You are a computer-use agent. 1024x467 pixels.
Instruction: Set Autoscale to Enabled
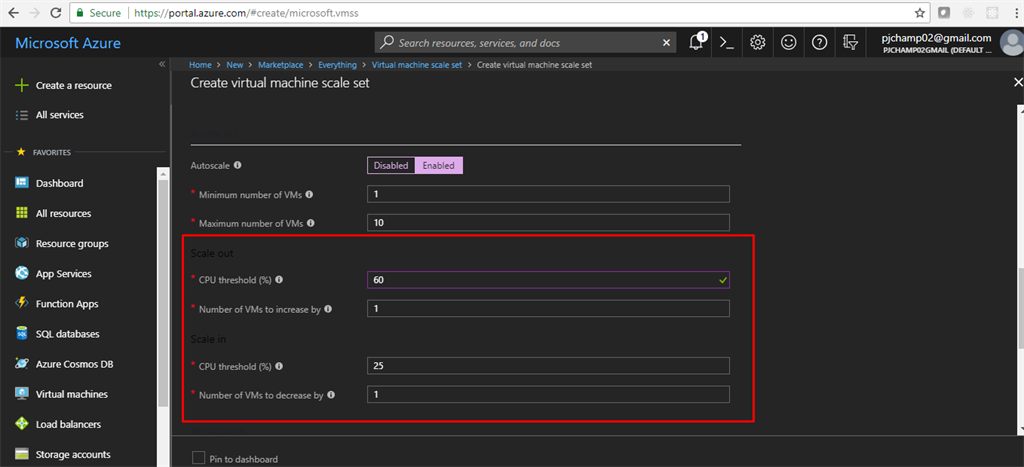click(438, 165)
